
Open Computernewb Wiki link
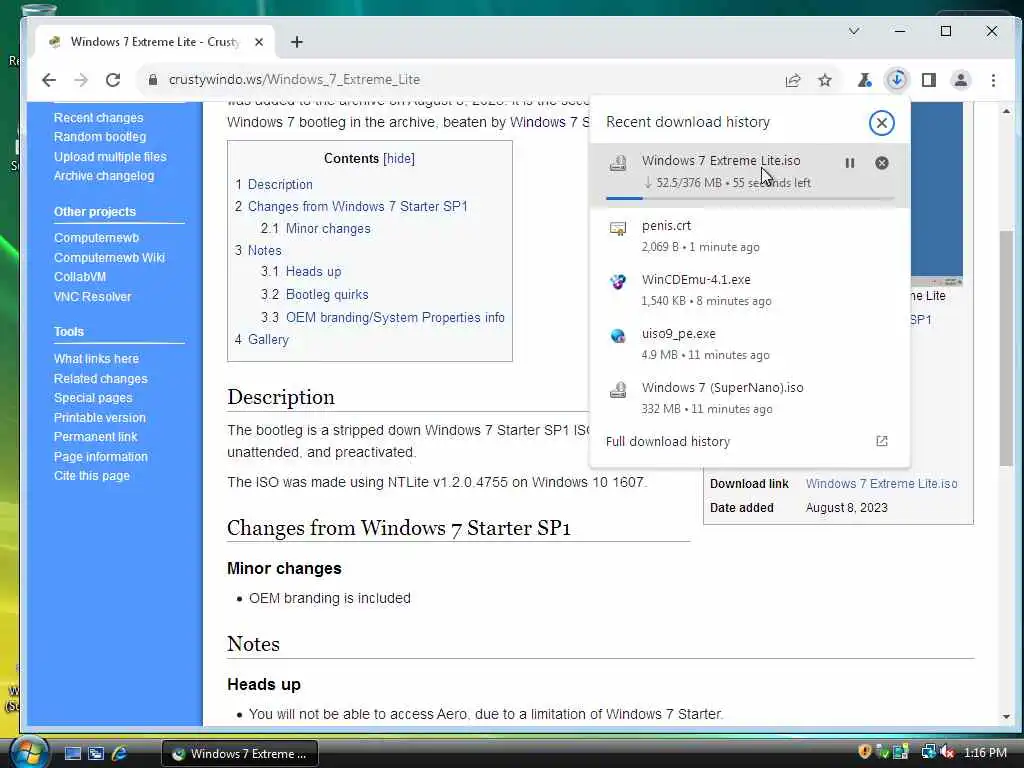tap(110, 257)
